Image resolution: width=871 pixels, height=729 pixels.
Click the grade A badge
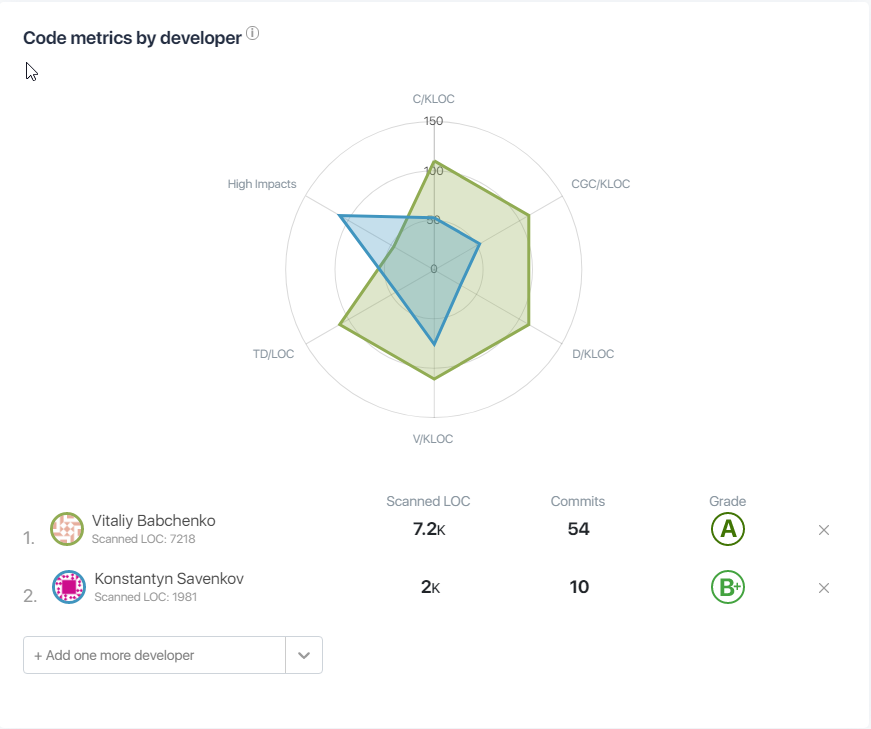[728, 529]
